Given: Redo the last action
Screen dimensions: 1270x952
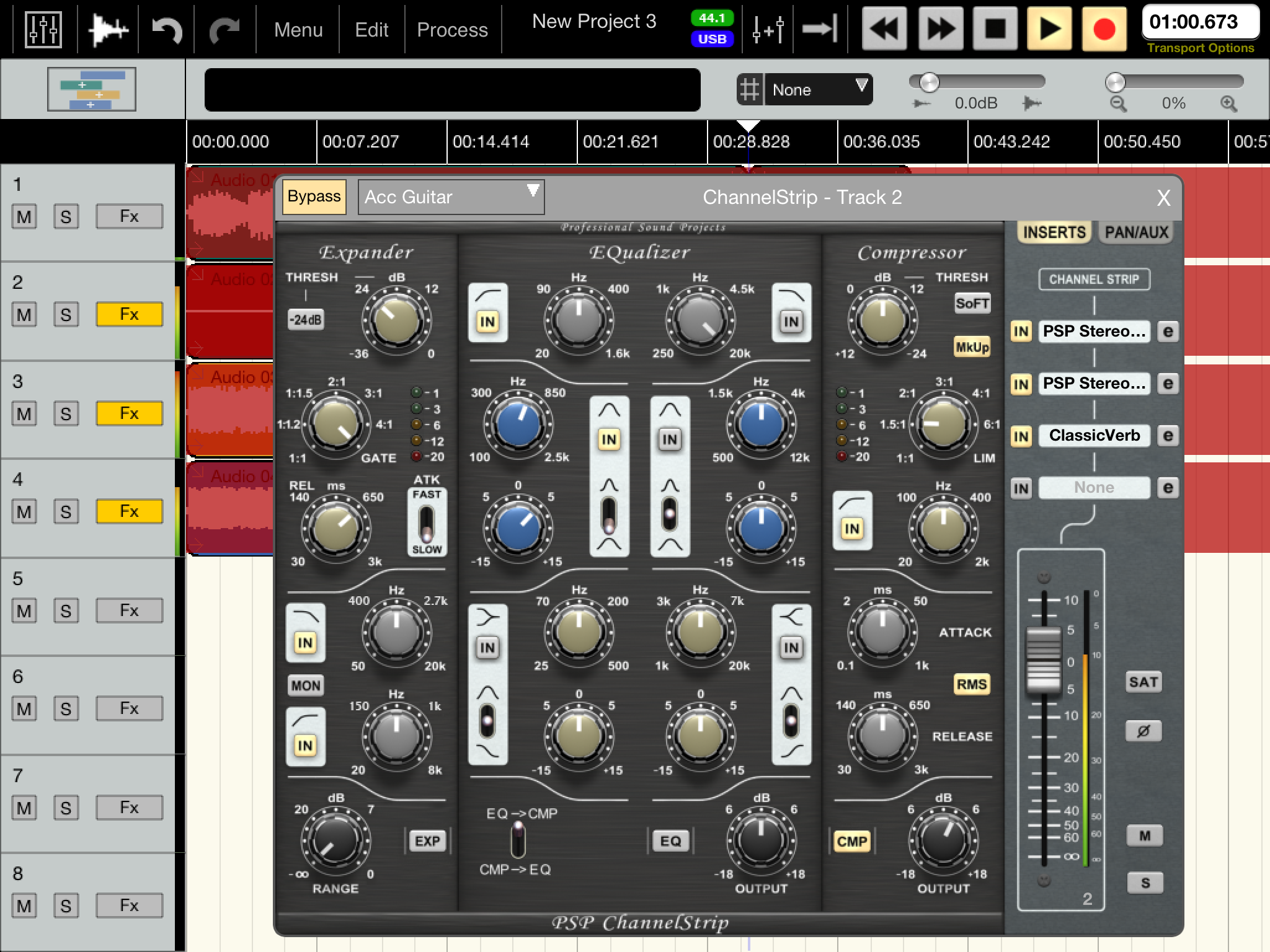Looking at the screenshot, I should point(224,30).
